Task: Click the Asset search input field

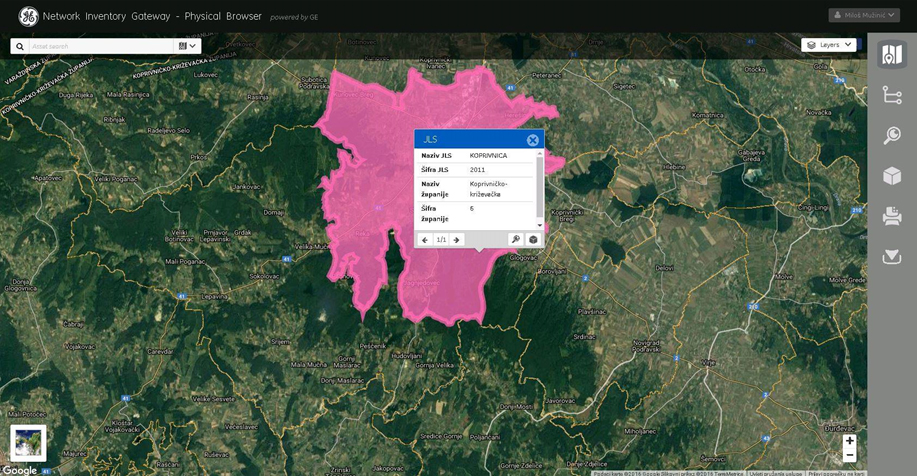Action: (100, 46)
